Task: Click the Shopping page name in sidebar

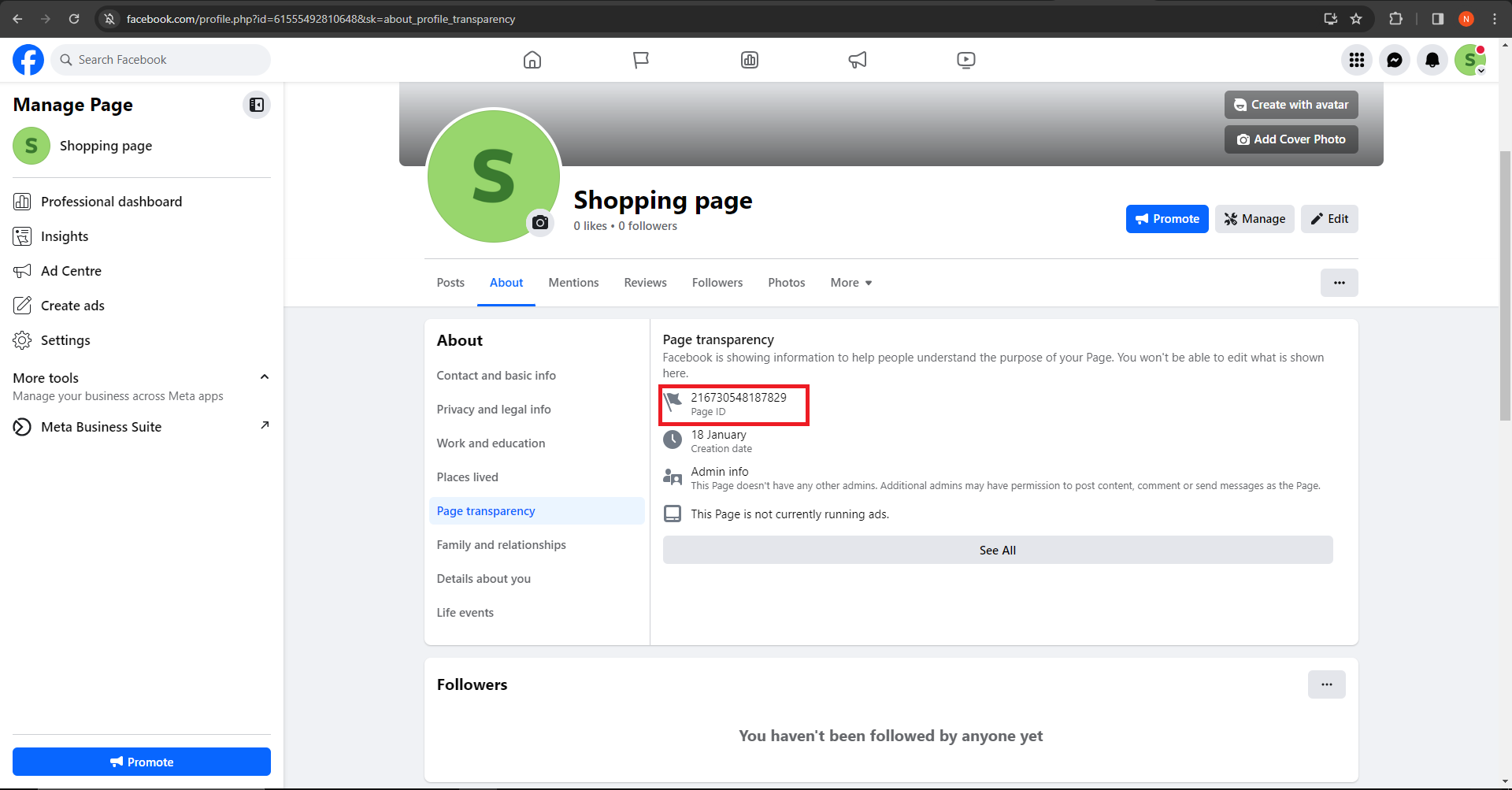Action: click(106, 146)
